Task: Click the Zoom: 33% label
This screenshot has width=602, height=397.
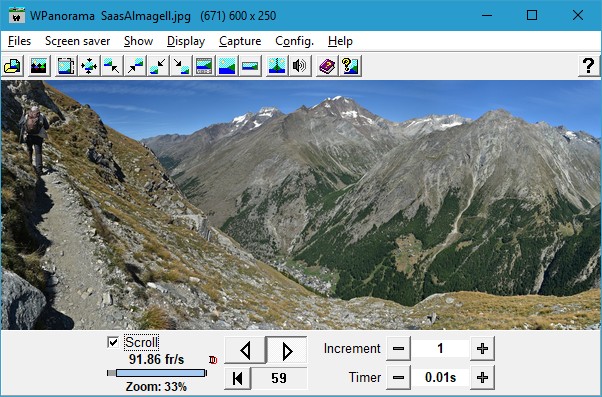Action: click(x=156, y=387)
